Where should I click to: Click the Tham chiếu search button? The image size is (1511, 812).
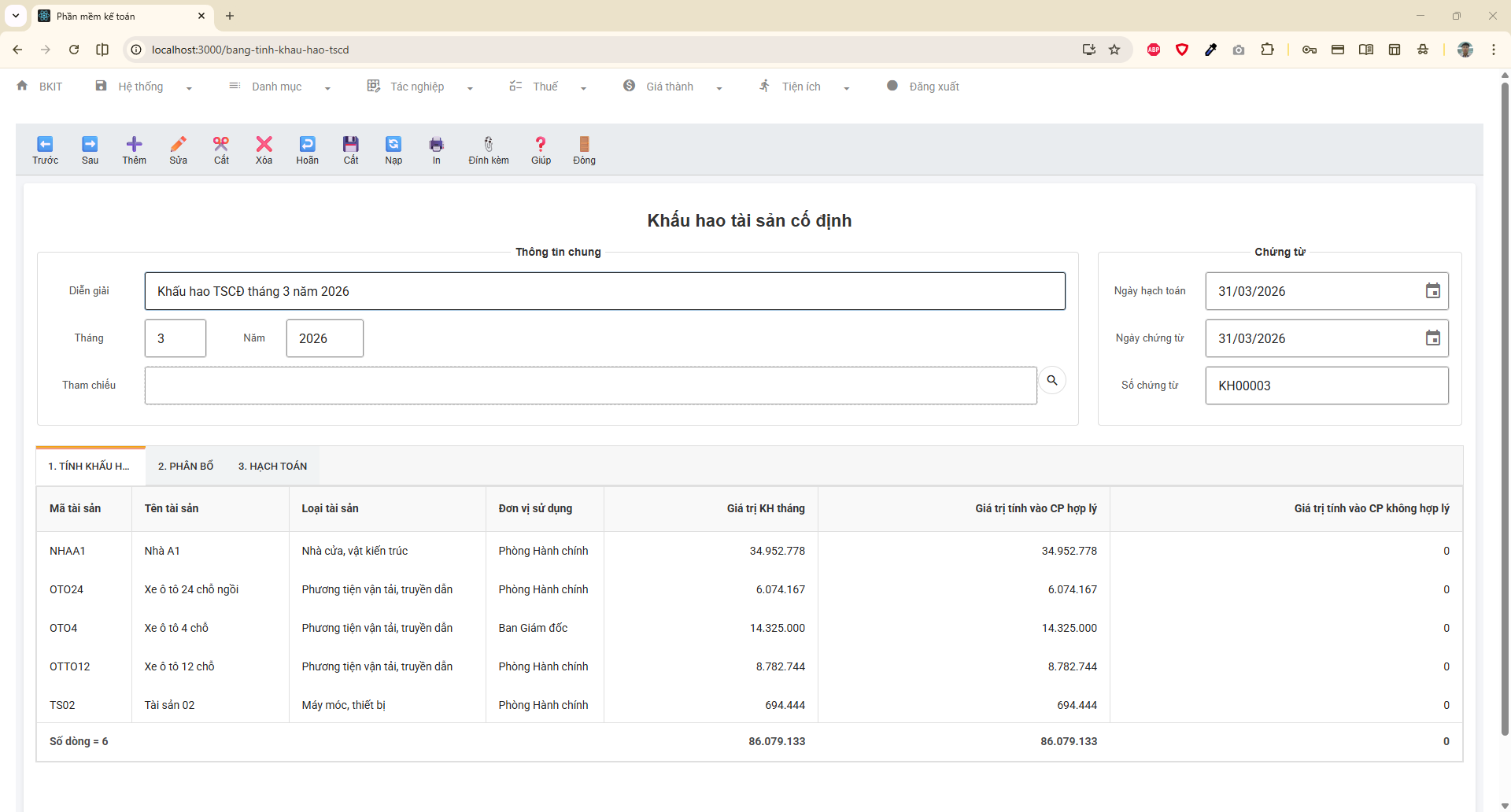click(1051, 381)
